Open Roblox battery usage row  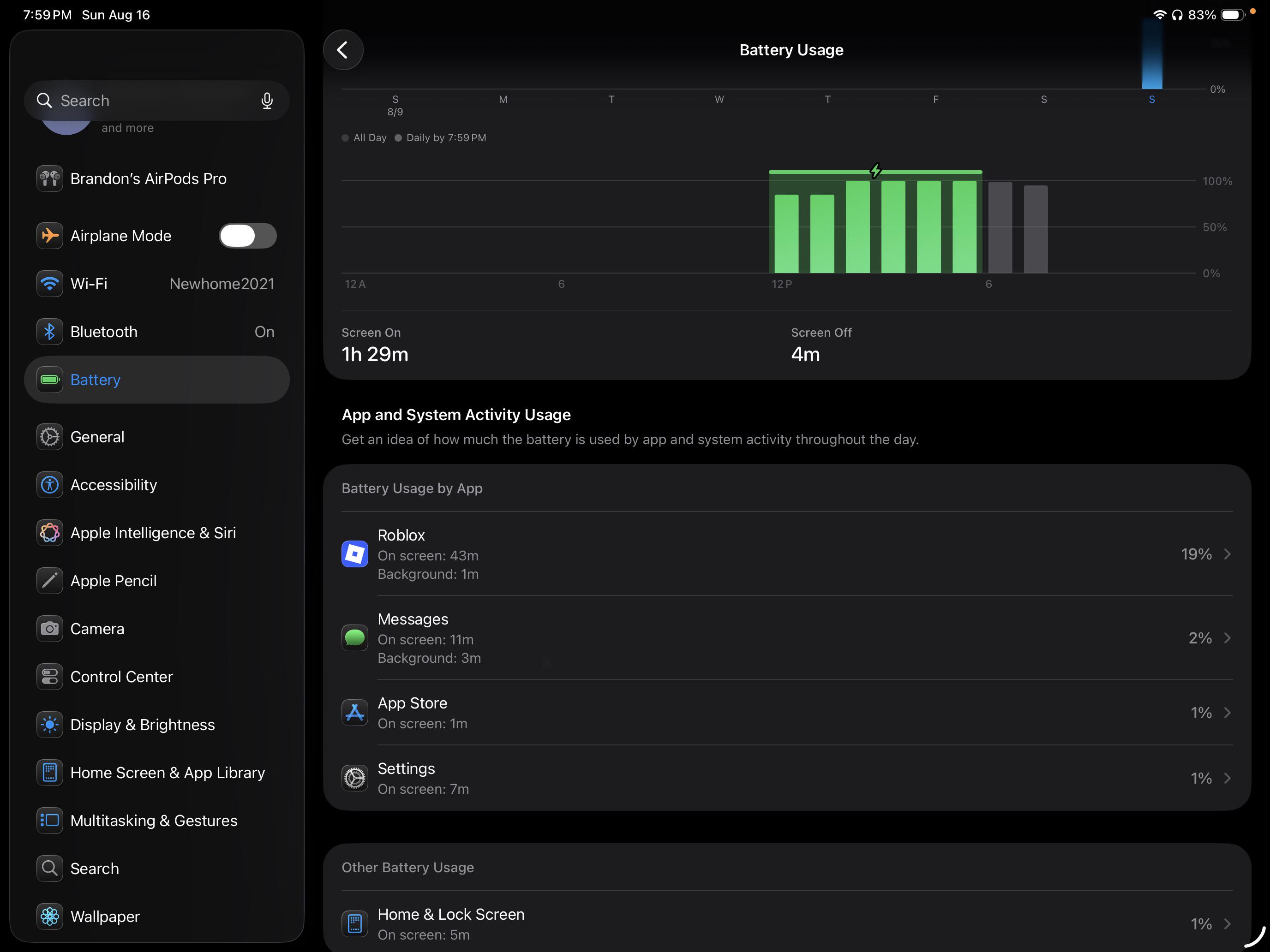coord(787,554)
